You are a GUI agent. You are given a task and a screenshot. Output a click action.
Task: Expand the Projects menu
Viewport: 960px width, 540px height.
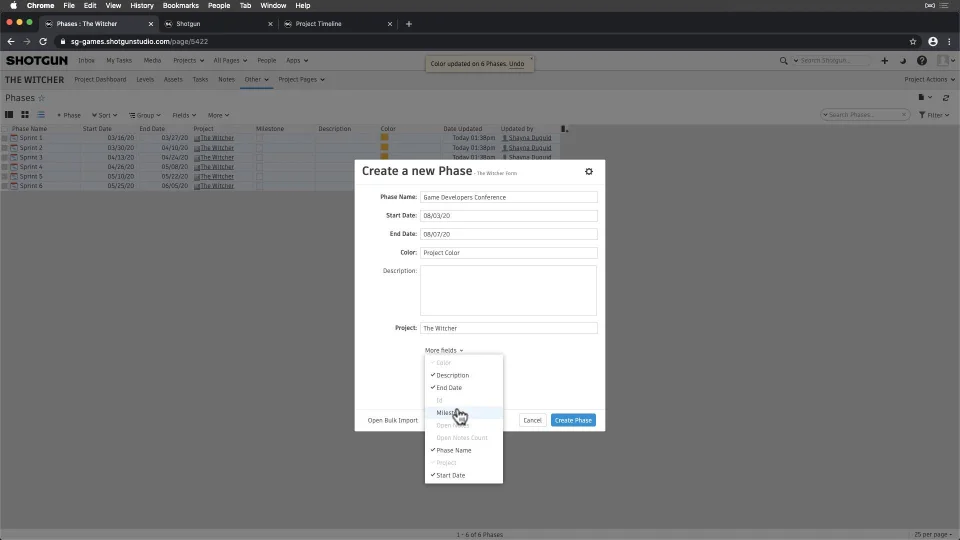pyautogui.click(x=188, y=61)
